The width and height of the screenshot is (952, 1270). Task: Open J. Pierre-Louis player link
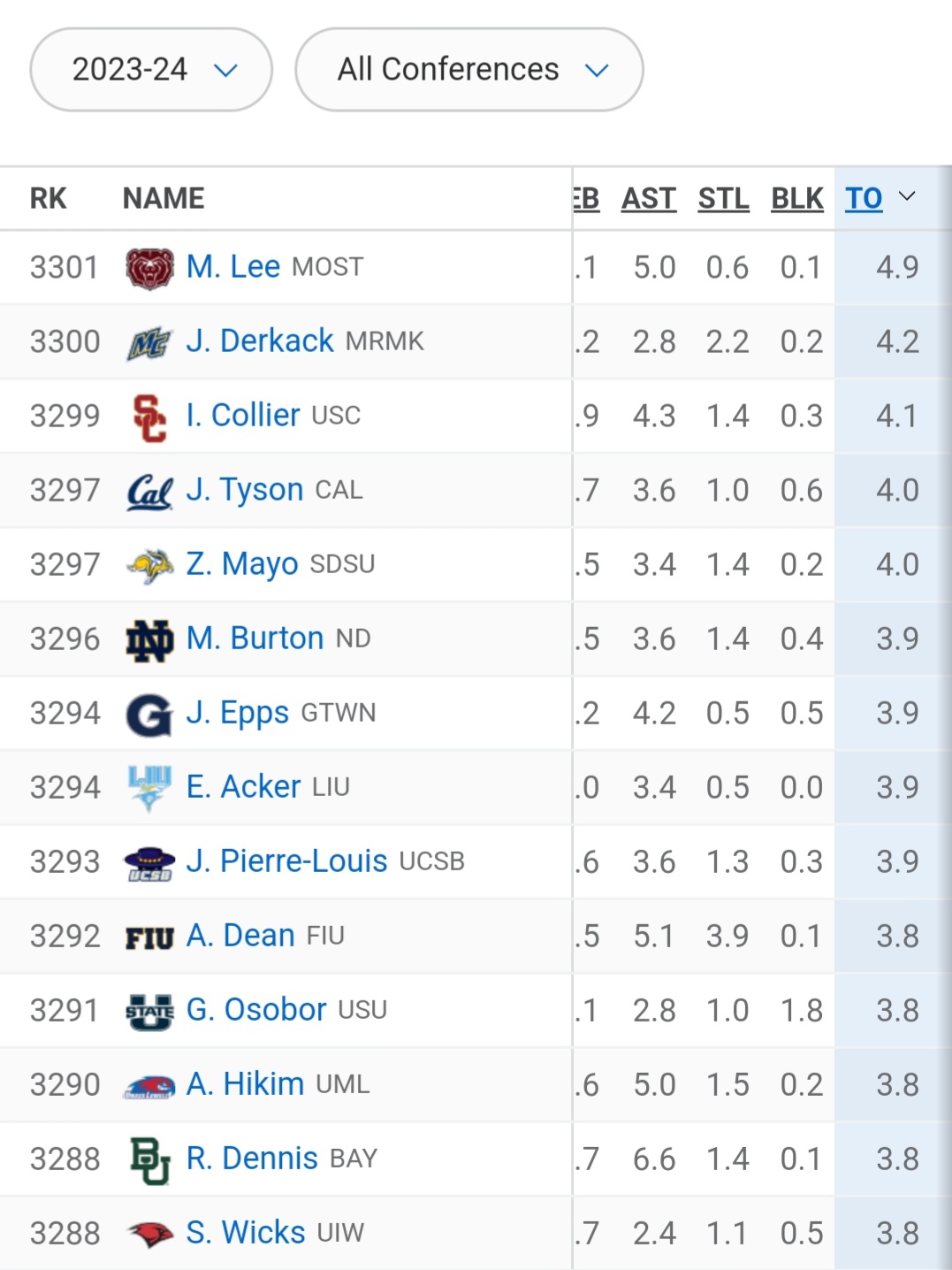pyautogui.click(x=286, y=861)
